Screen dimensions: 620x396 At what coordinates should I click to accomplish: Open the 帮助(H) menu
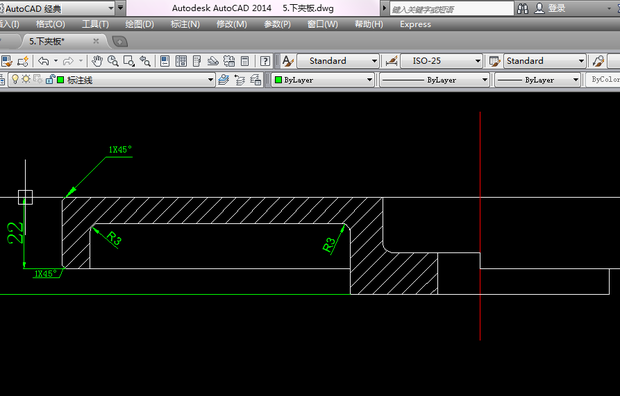pos(369,24)
